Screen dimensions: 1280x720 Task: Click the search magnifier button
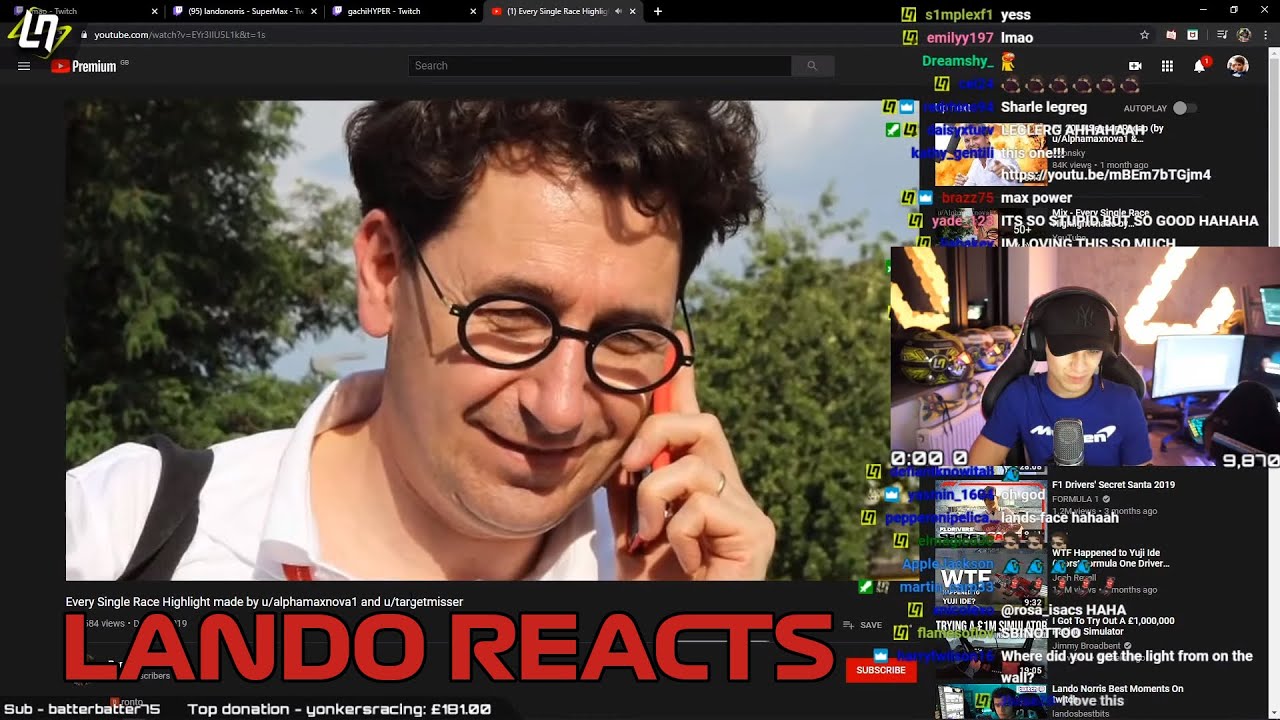tap(812, 66)
